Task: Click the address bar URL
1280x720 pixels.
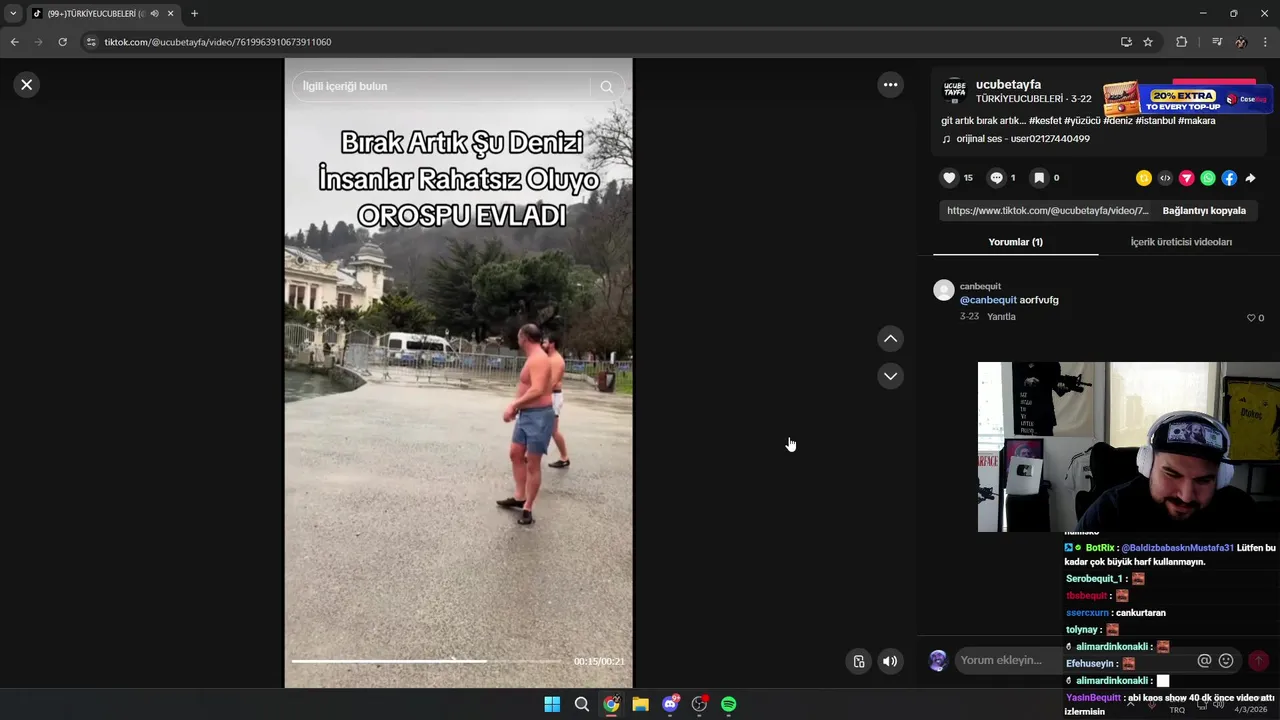Action: pyautogui.click(x=217, y=42)
